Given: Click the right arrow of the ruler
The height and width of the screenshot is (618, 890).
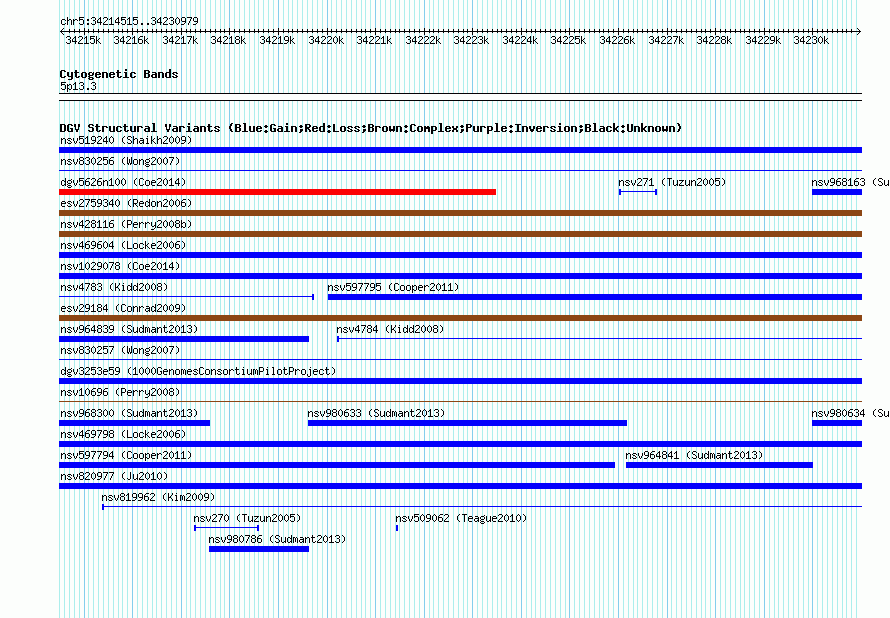Looking at the screenshot, I should pyautogui.click(x=859, y=31).
